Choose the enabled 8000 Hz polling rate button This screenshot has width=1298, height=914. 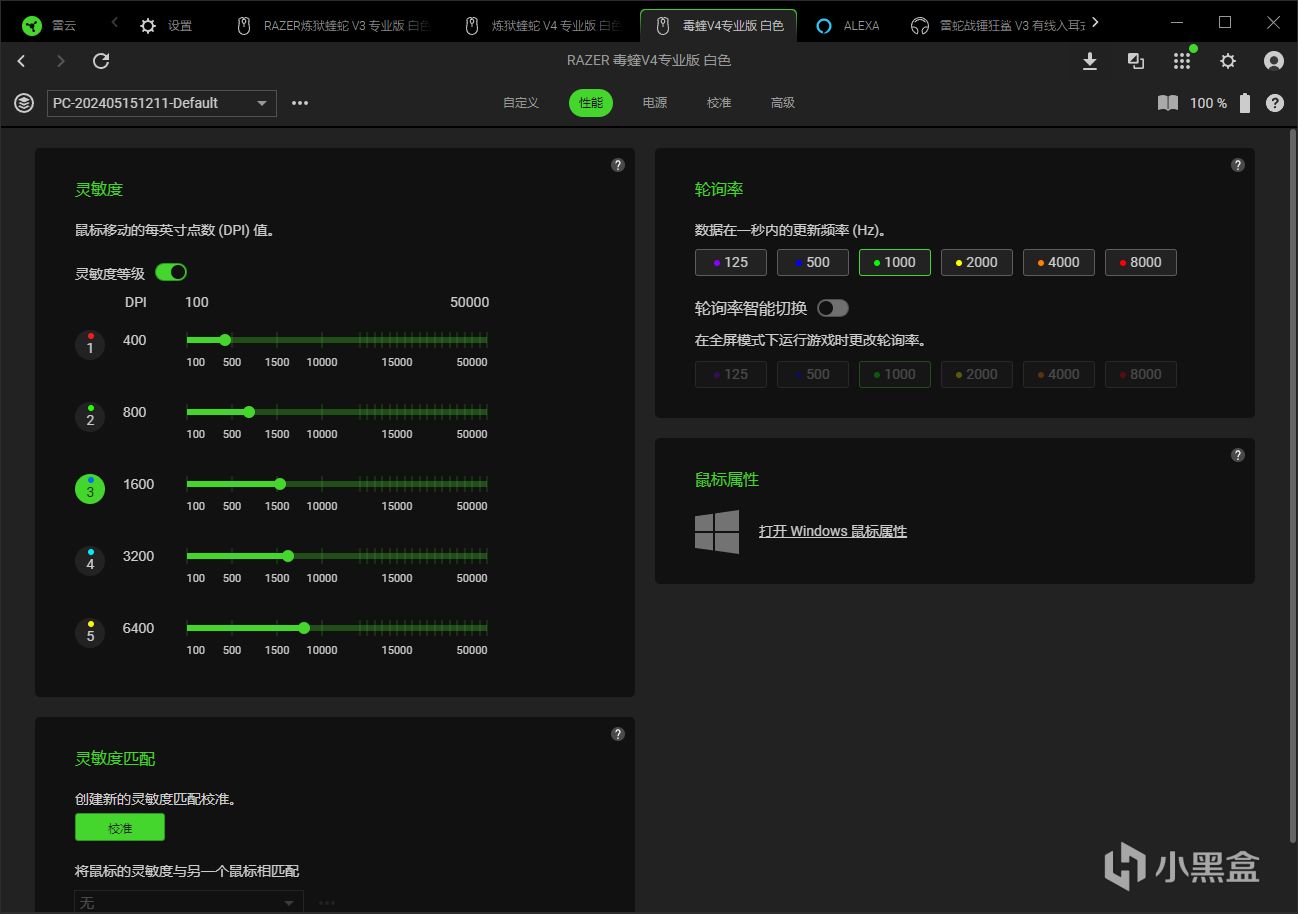[1141, 262]
